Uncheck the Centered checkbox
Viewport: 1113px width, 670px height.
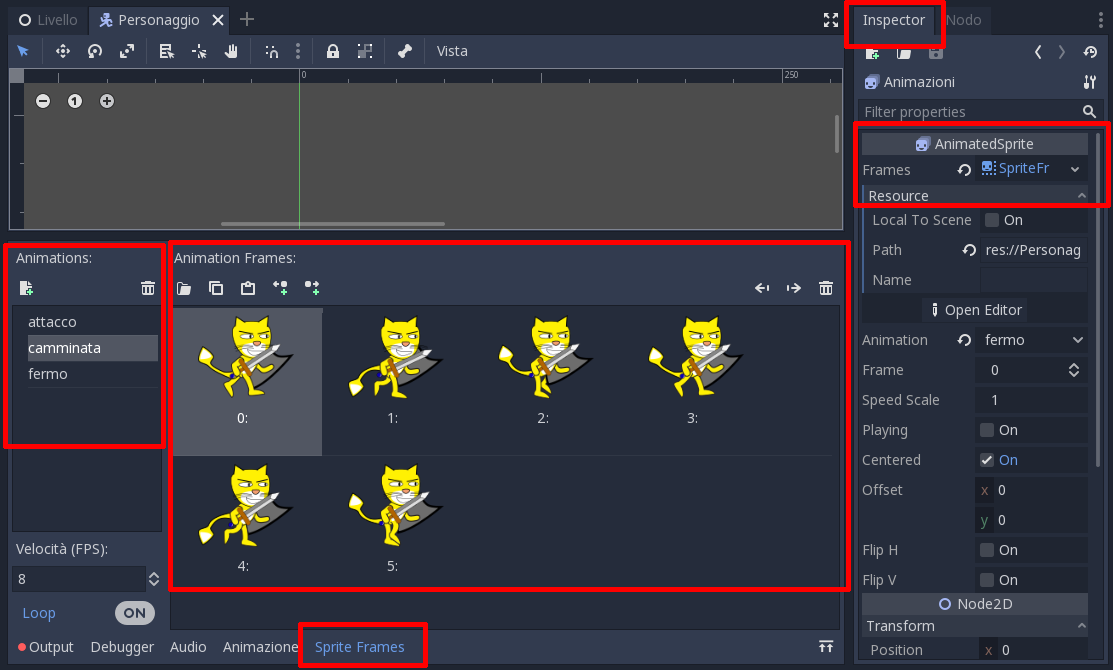(x=987, y=460)
